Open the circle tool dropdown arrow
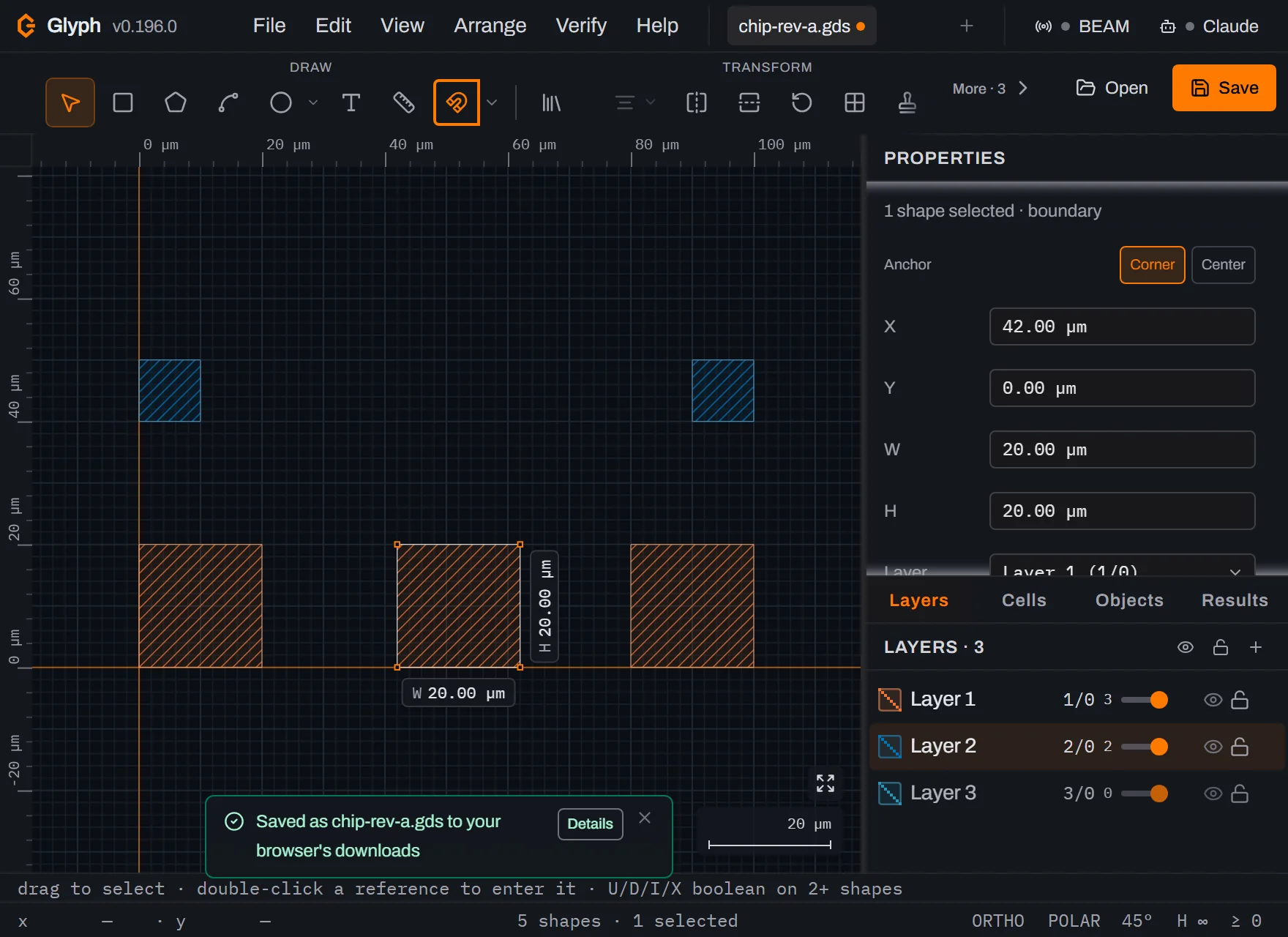Screen dimensions: 1288x937 (x=313, y=102)
